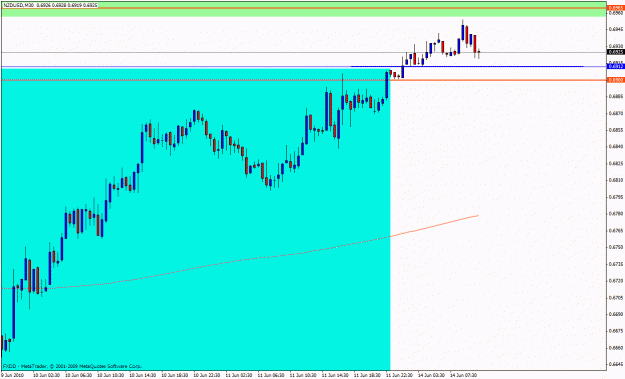
Task: Click the 11 Jun 06:30 time label
Action: pos(271,375)
